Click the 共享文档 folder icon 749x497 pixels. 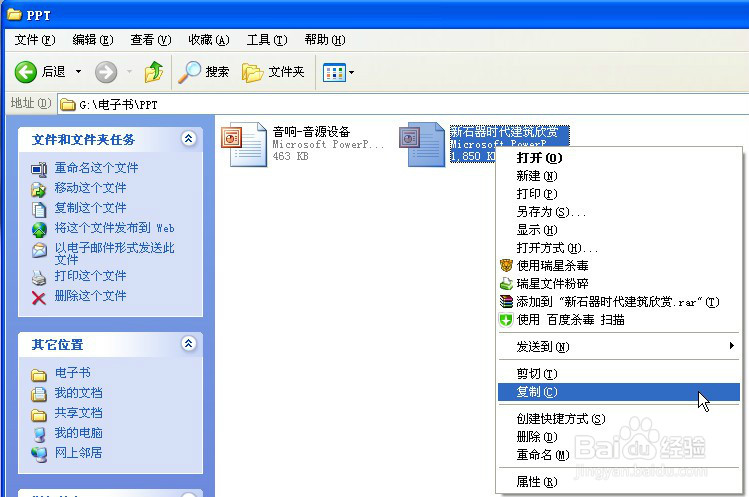point(39,414)
